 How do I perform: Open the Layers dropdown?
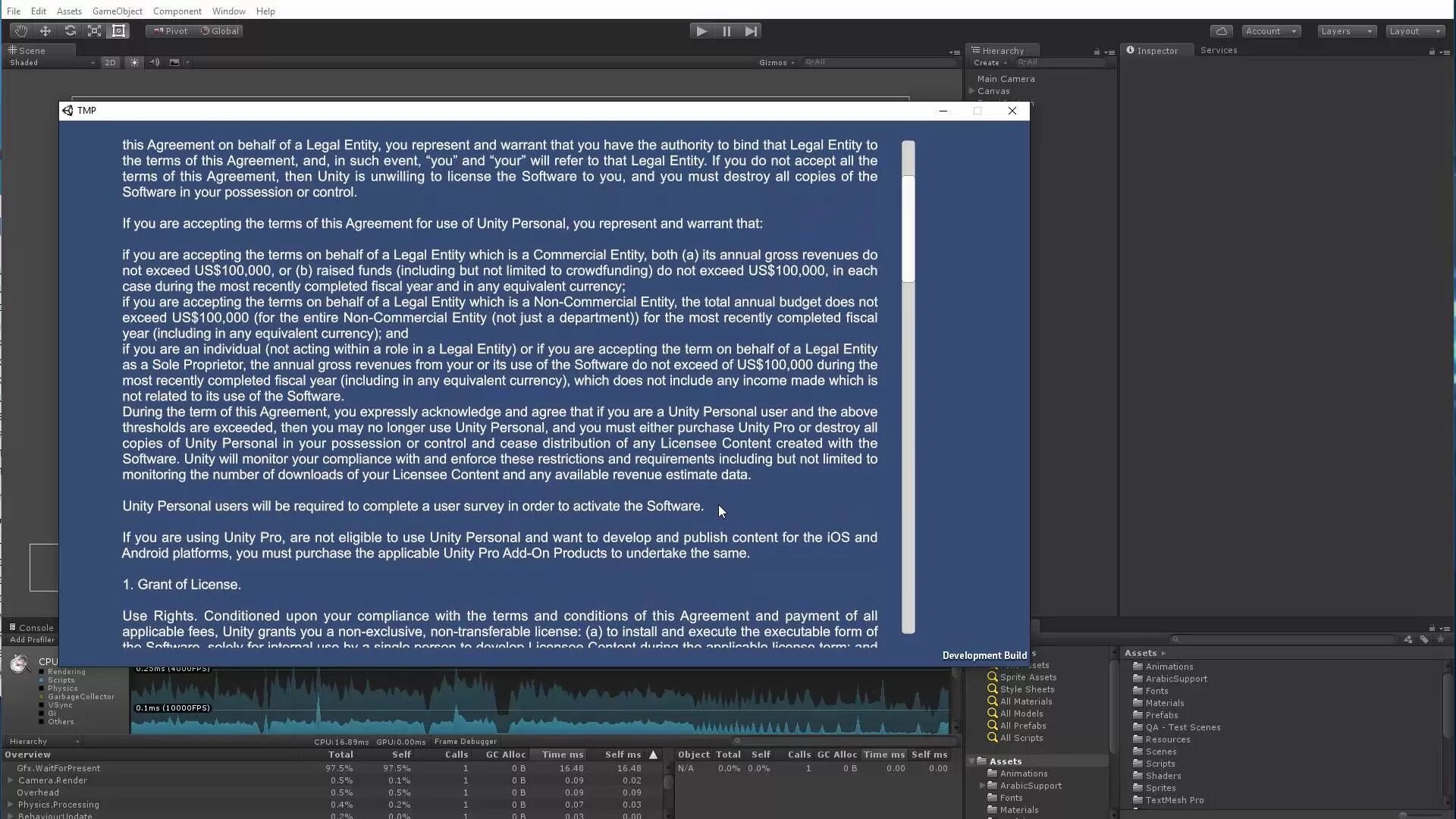pyautogui.click(x=1346, y=31)
